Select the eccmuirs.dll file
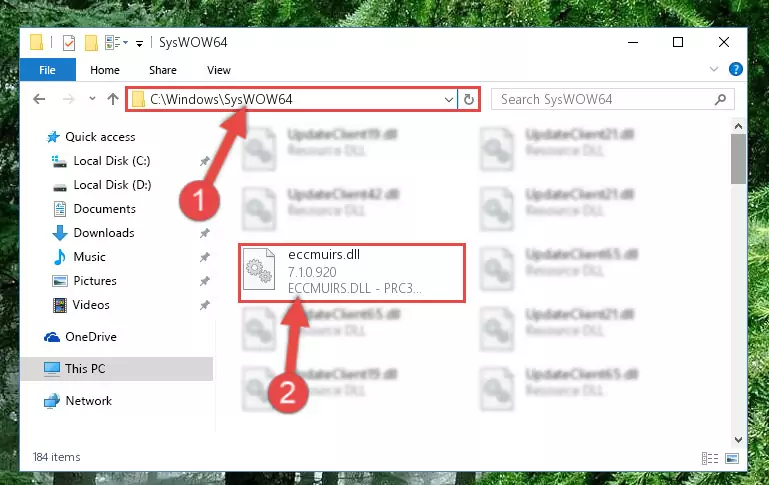 point(352,273)
